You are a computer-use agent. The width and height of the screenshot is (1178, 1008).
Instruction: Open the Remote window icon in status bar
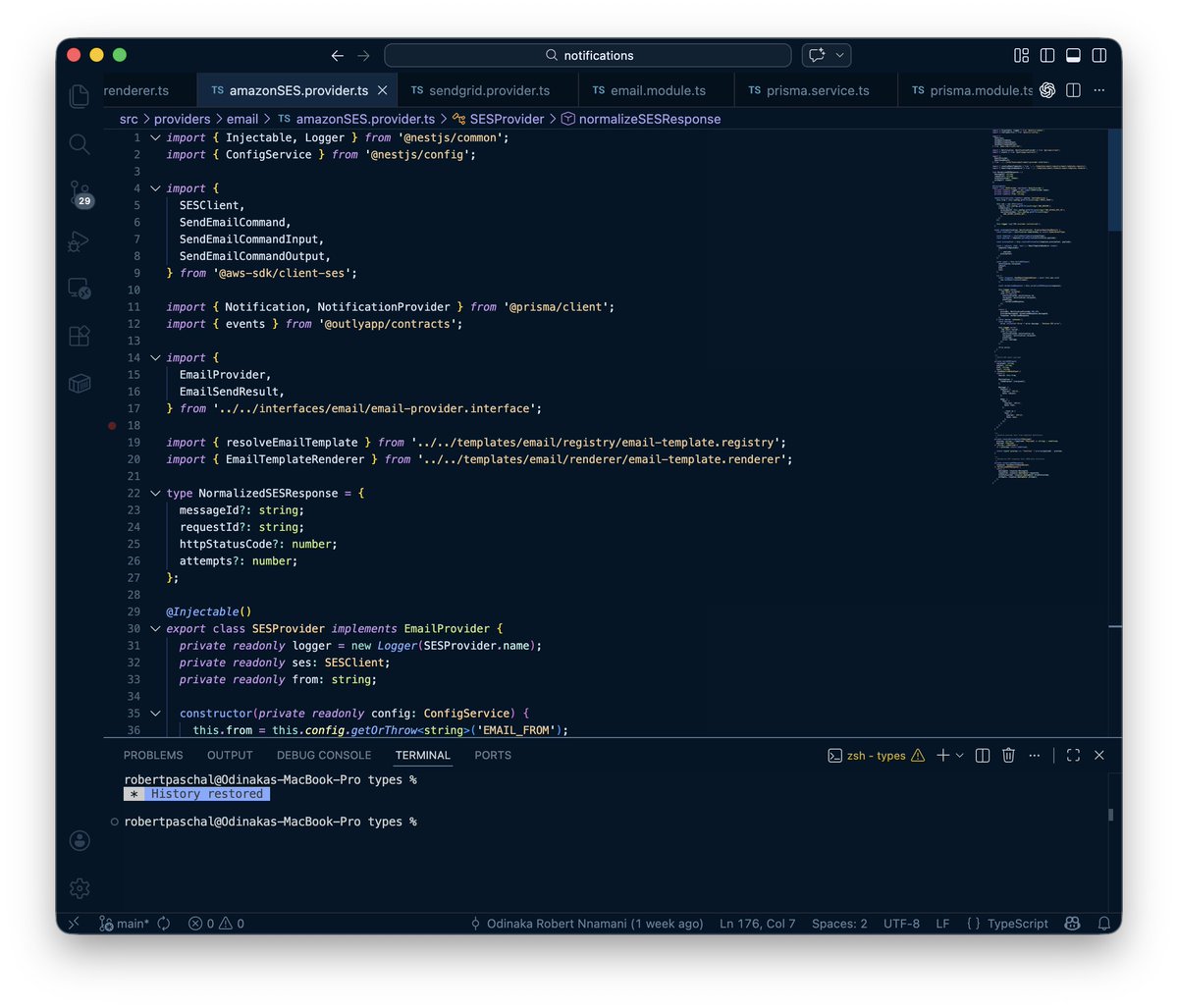(75, 924)
